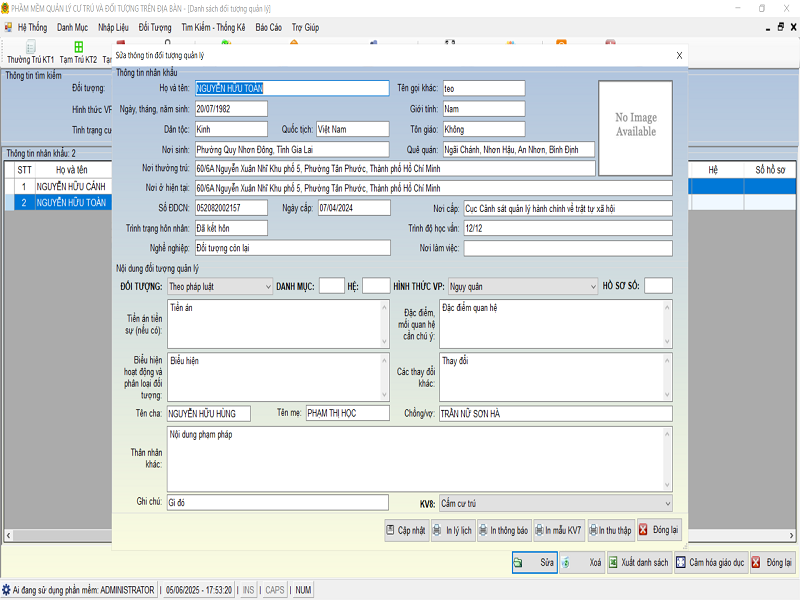
Task: Click the Tôn giáo field
Action: click(x=484, y=129)
